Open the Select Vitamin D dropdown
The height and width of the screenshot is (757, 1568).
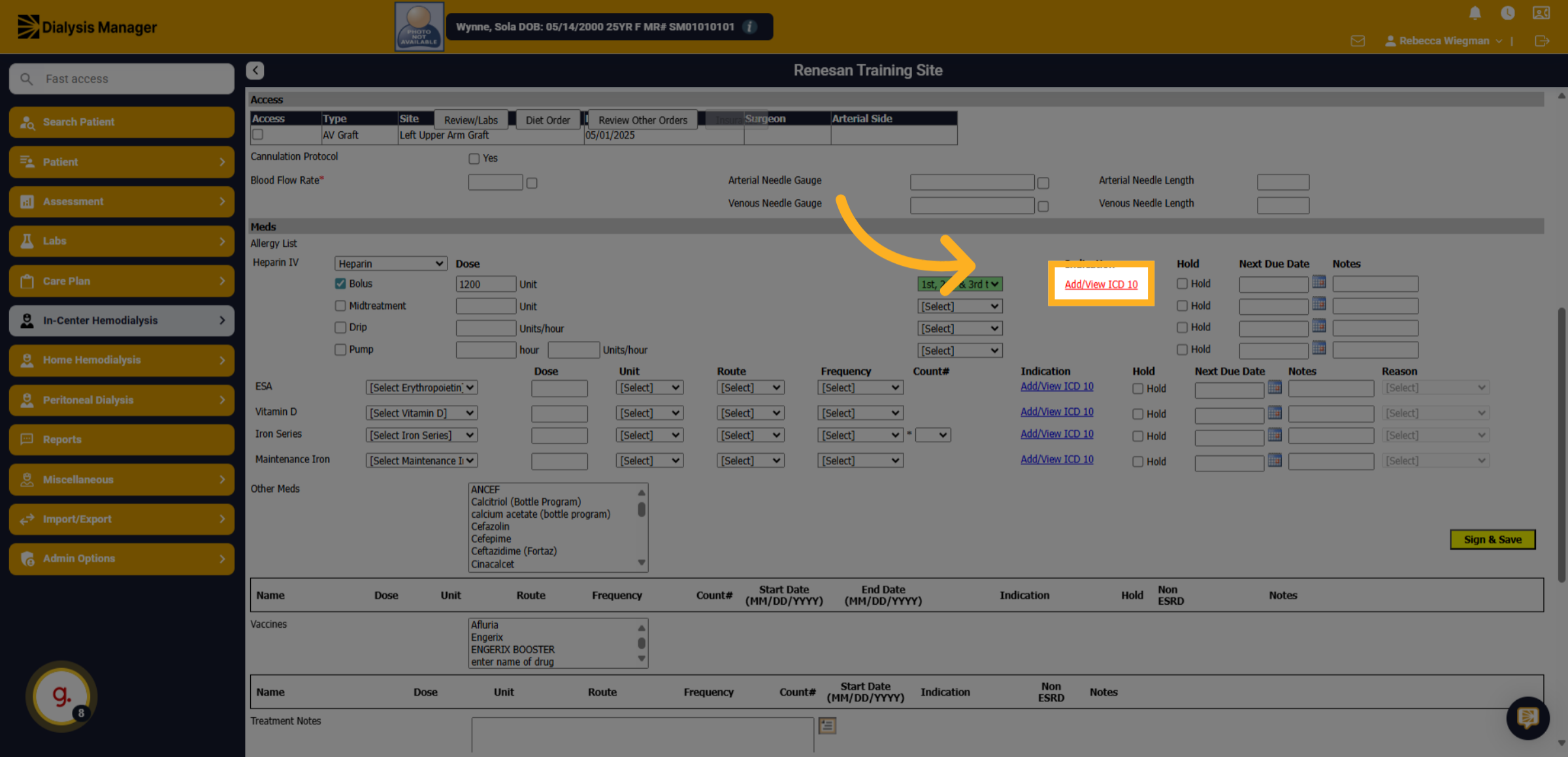421,413
